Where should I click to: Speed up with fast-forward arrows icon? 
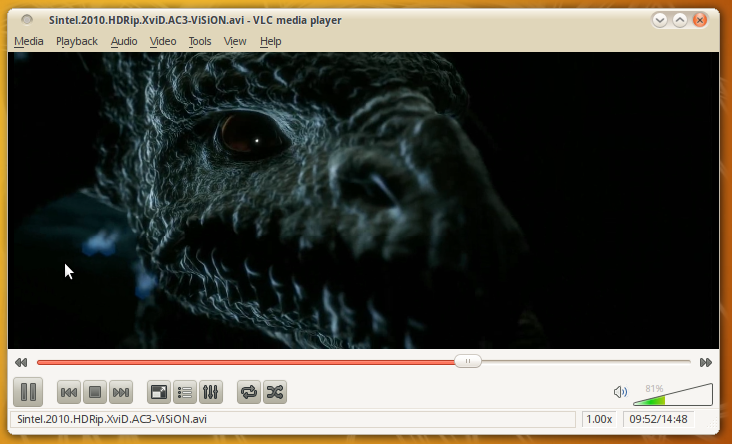point(706,362)
